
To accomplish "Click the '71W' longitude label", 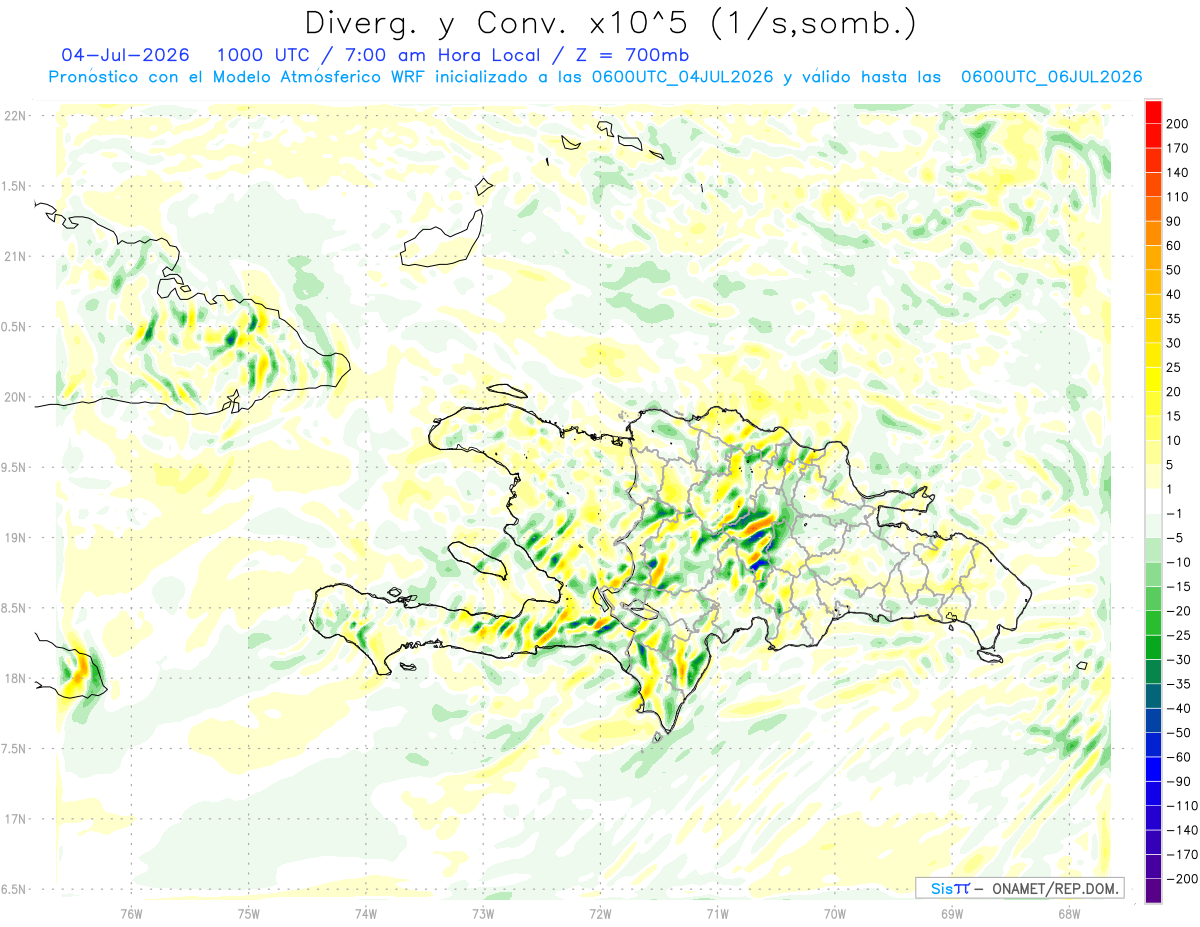I will 717,913.
